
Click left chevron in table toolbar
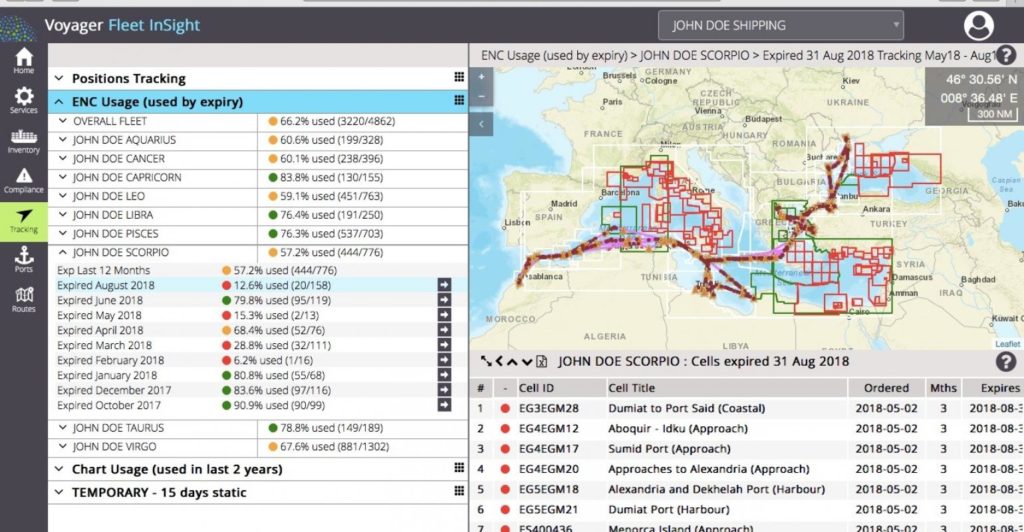pos(499,361)
